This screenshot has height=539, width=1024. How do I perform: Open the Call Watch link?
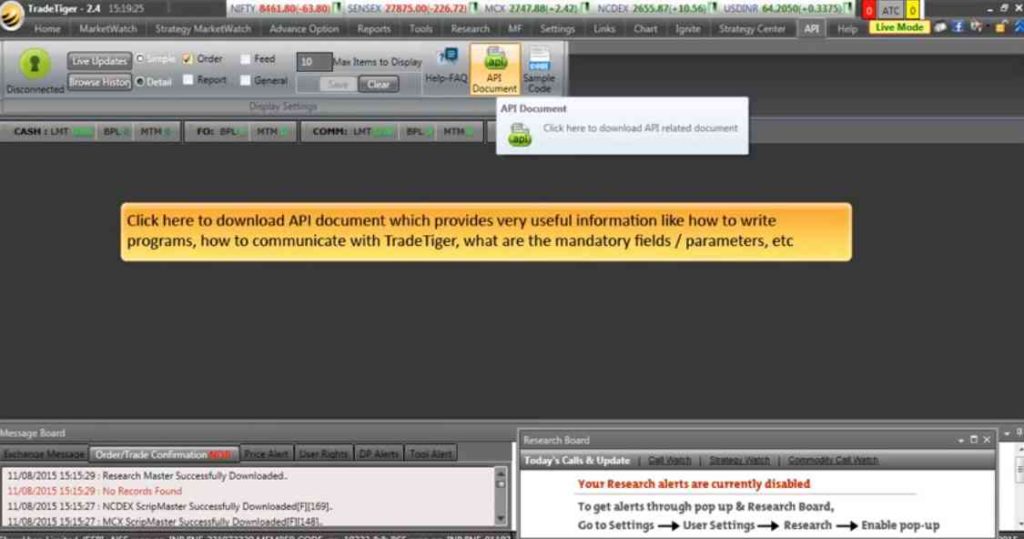coord(669,460)
